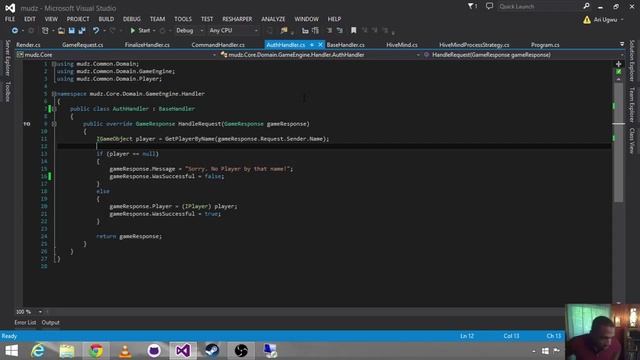This screenshot has height=360, width=640.
Task: Switch to the HiveMind.cs tab
Action: pos(402,45)
